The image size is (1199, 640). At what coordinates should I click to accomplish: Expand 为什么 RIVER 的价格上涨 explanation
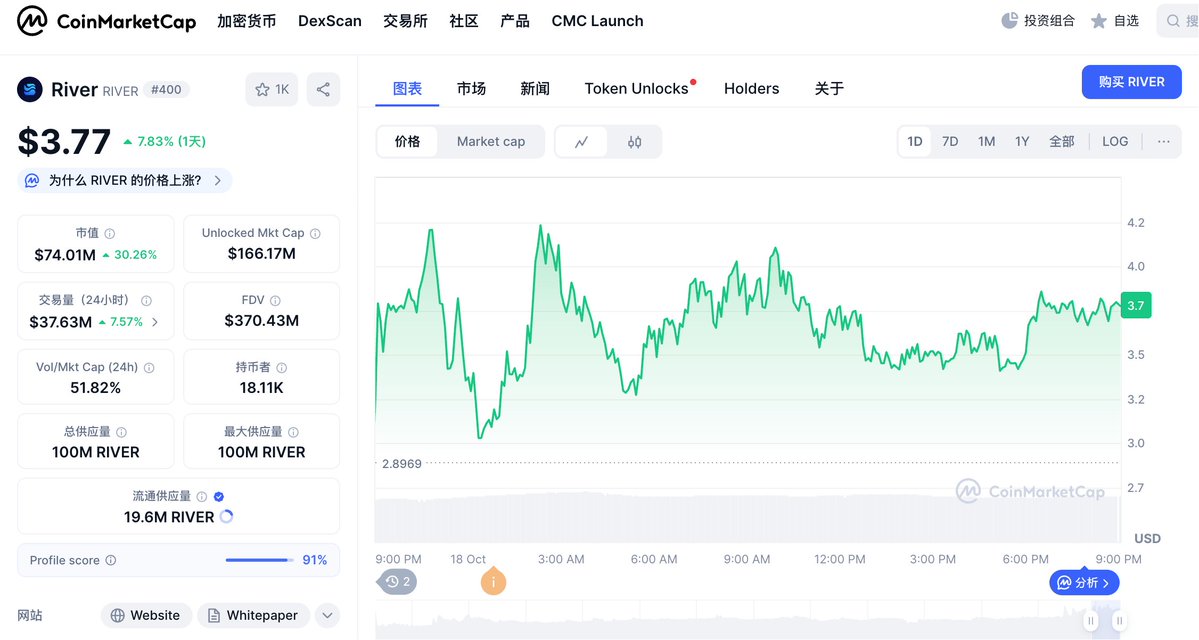point(125,181)
